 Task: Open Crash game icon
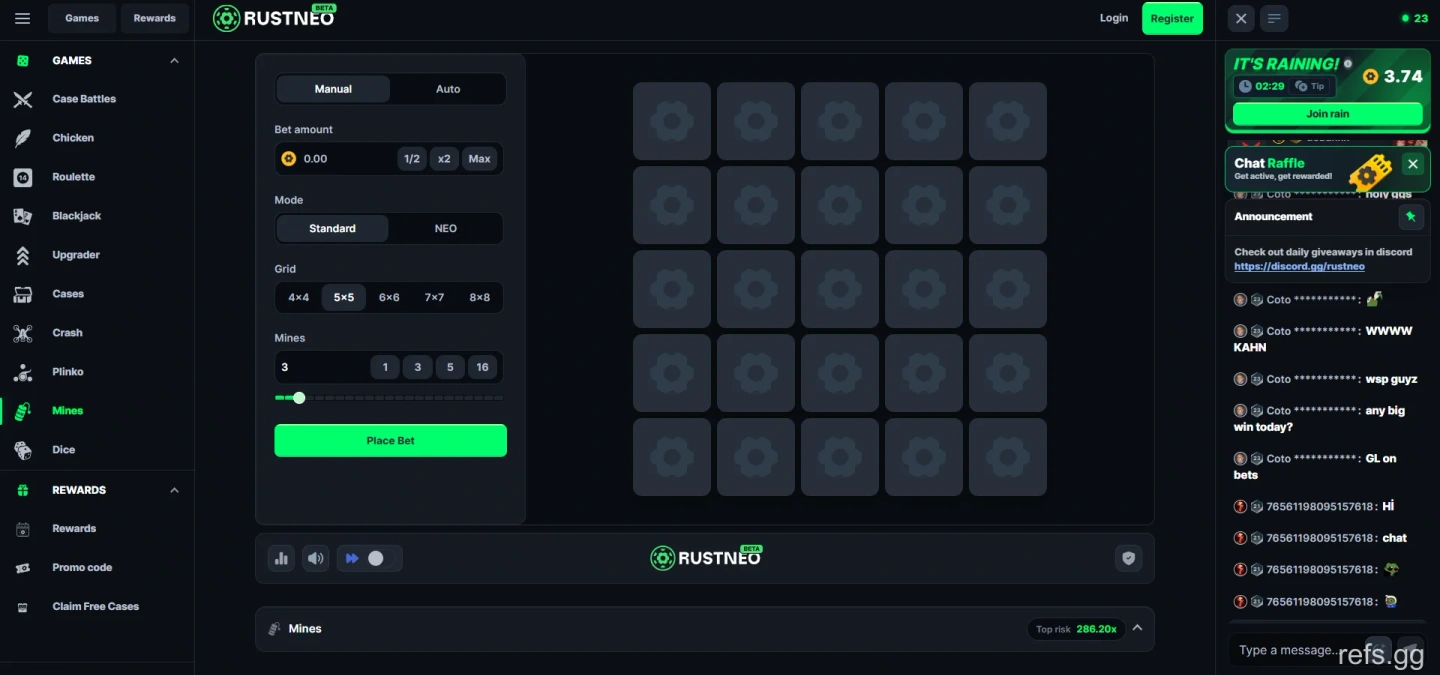pyautogui.click(x=22, y=333)
